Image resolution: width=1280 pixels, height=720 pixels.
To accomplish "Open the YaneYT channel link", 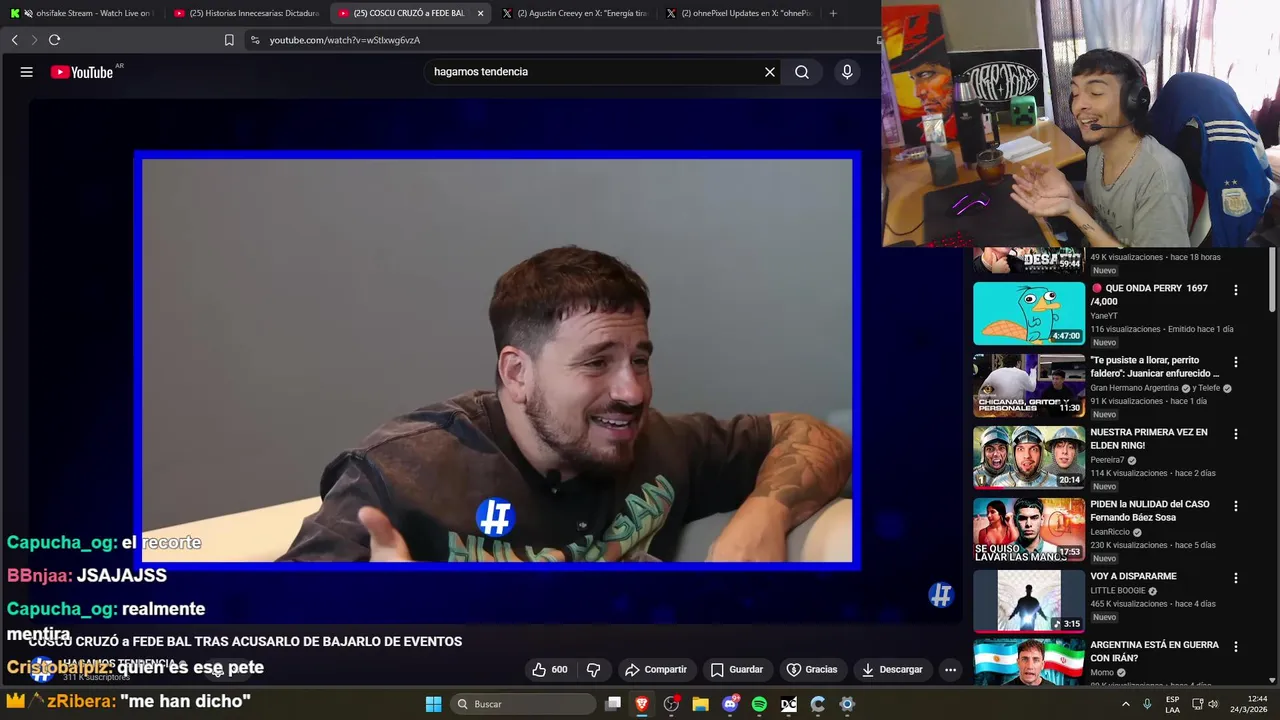I will pos(1104,316).
